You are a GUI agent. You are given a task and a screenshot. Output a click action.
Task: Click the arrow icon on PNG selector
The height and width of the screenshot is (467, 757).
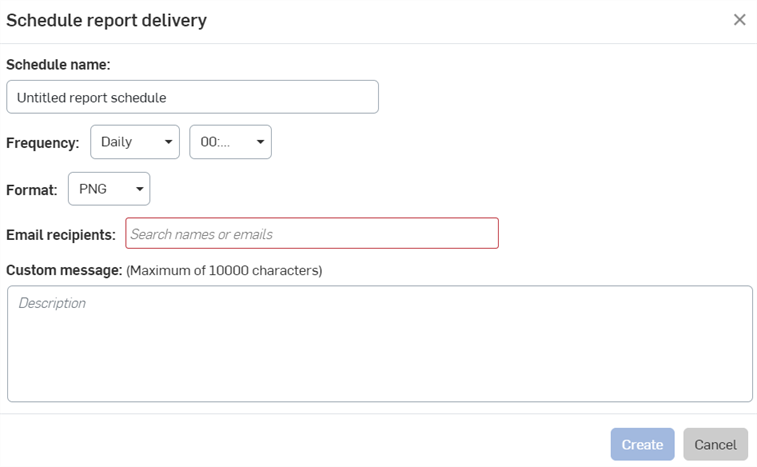coord(139,189)
